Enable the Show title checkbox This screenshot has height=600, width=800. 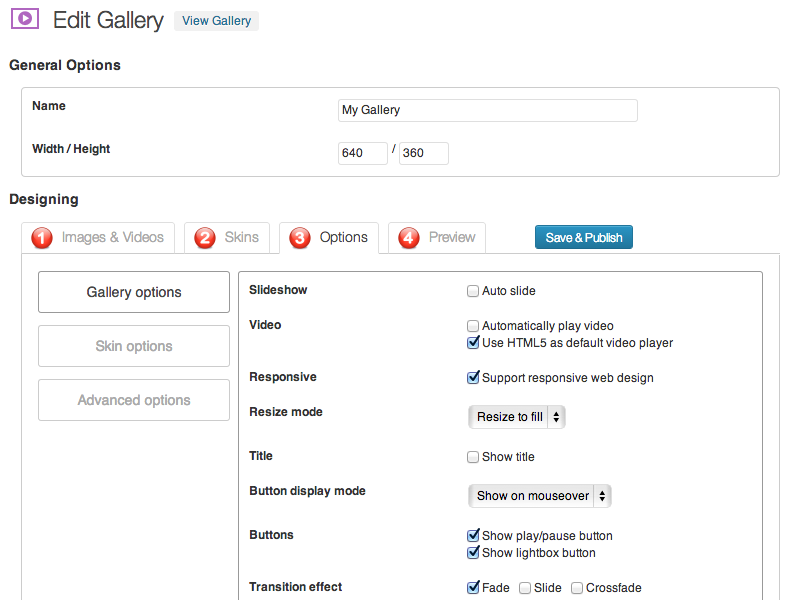pyautogui.click(x=473, y=457)
